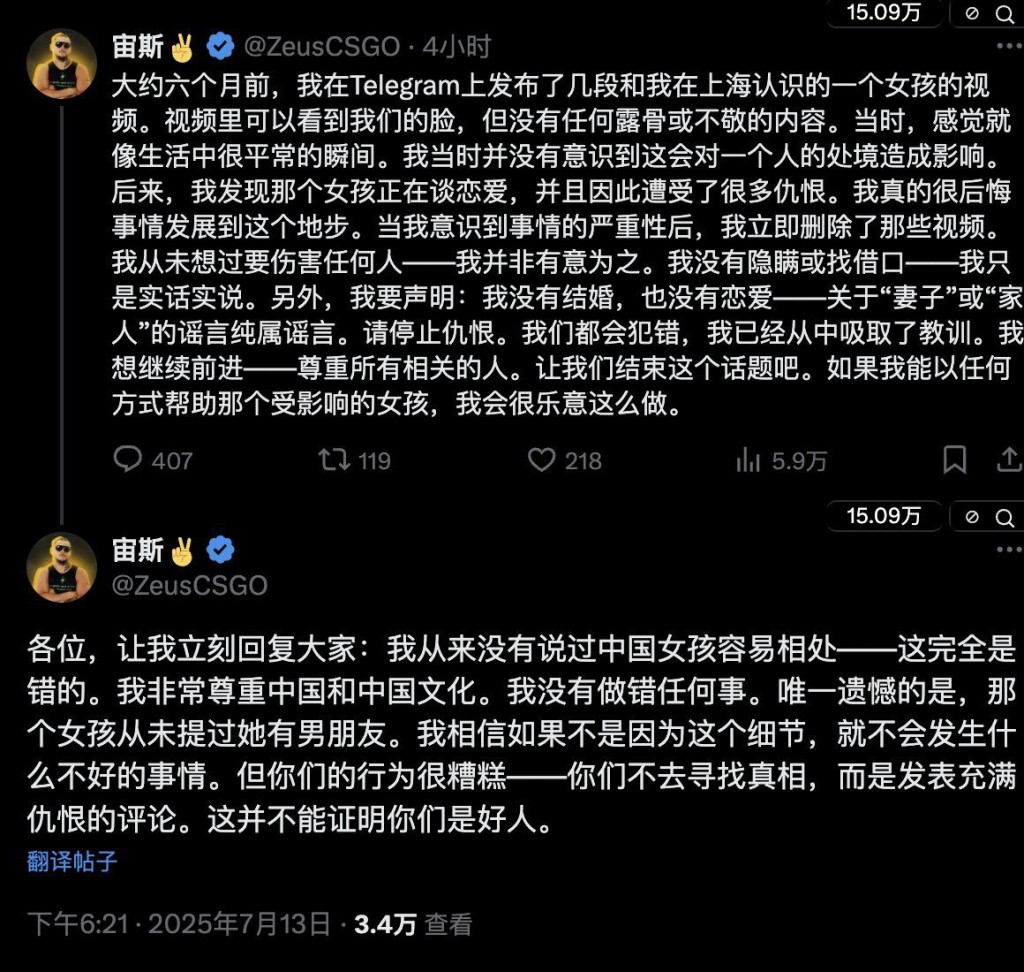This screenshot has height=972, width=1024.
Task: Click the lower block circle icon
Action: (x=972, y=516)
